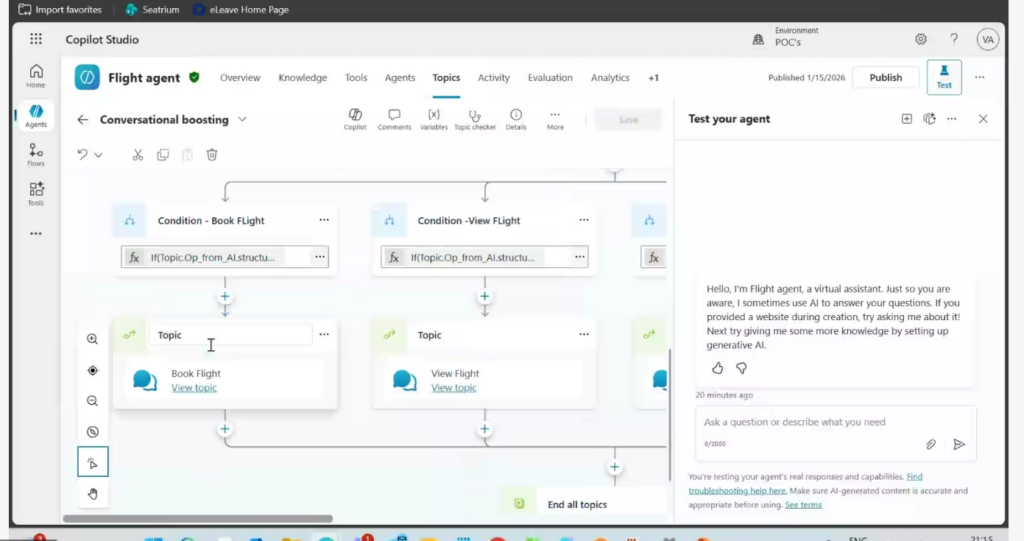Select the hand pan tool
The height and width of the screenshot is (541, 1024).
pyautogui.click(x=93, y=493)
